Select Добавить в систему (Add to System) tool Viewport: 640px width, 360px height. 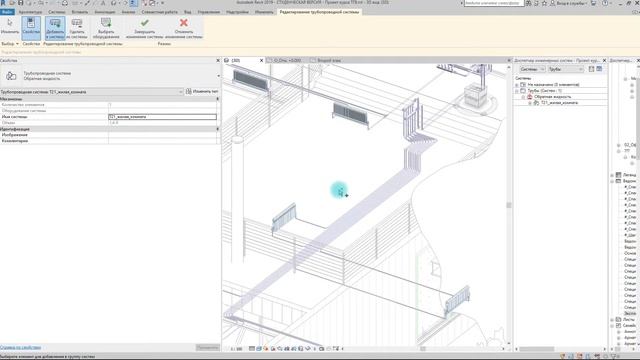55,28
